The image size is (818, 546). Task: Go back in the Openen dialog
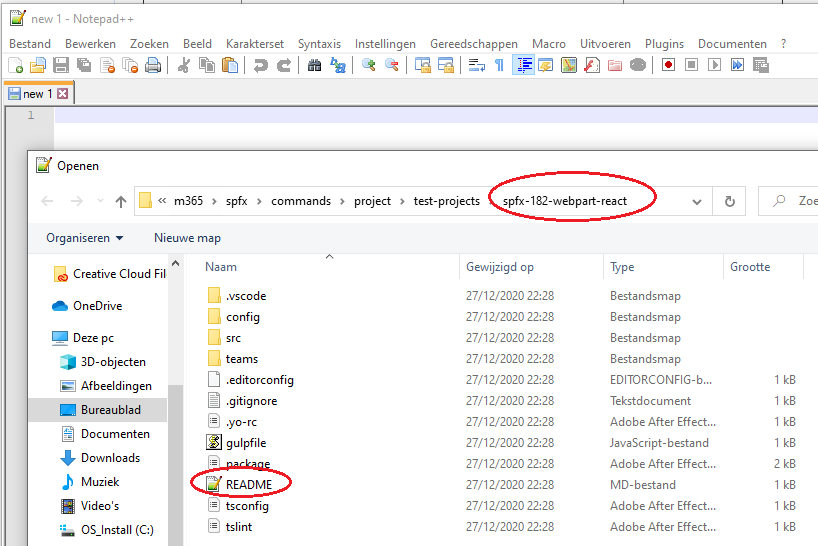pos(47,201)
